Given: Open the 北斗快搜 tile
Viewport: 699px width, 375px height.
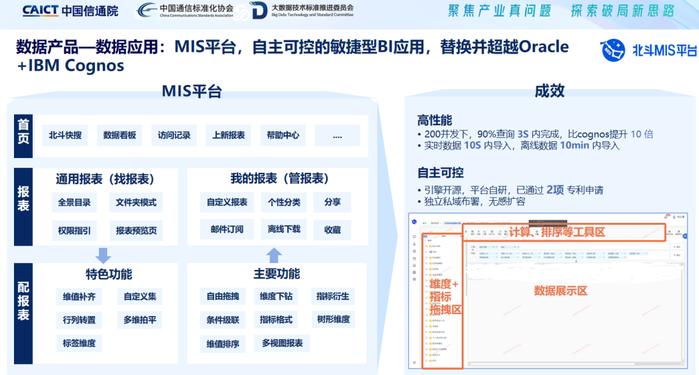Looking at the screenshot, I should tap(65, 135).
